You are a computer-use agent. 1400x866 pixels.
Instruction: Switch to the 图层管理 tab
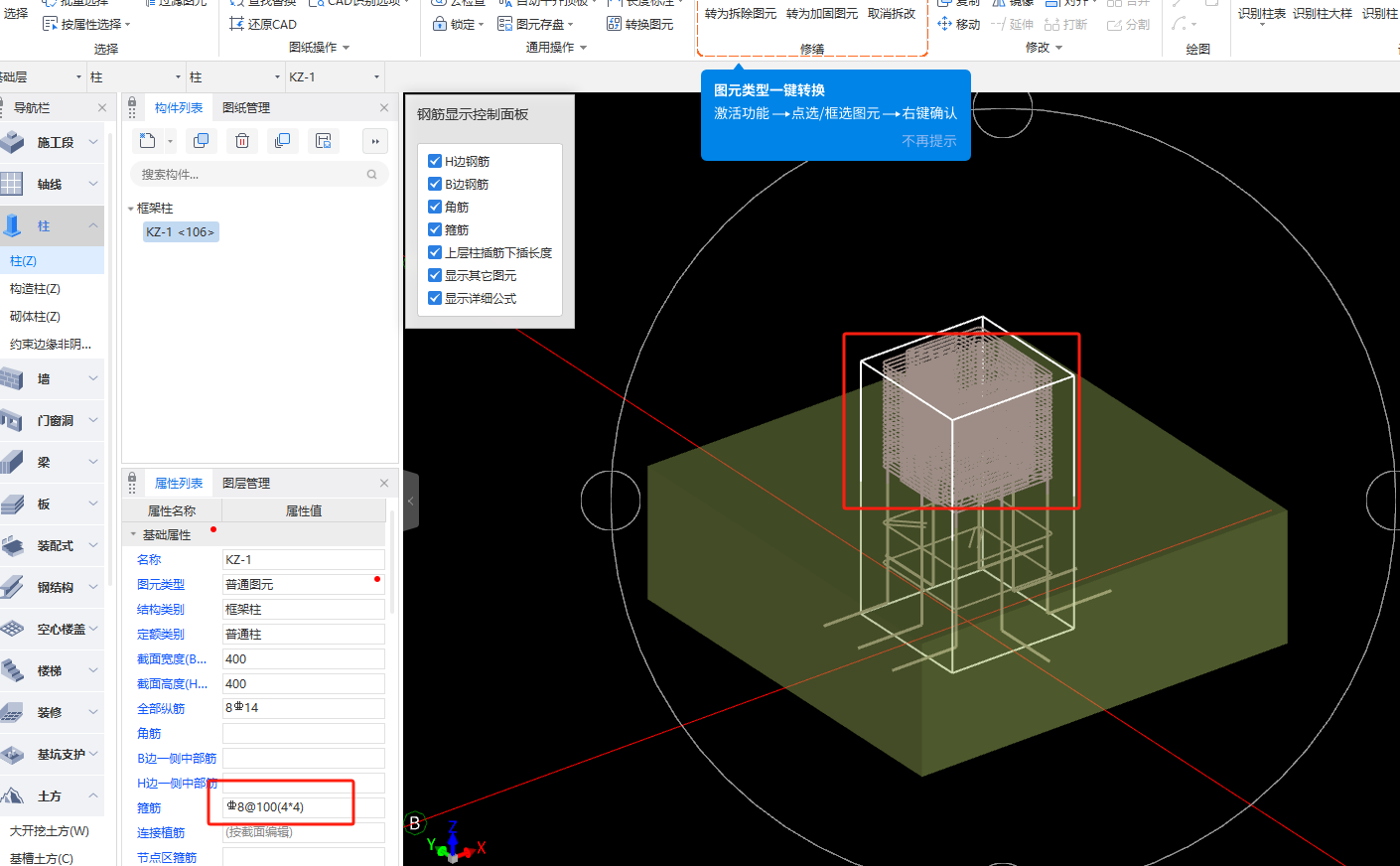[x=246, y=483]
